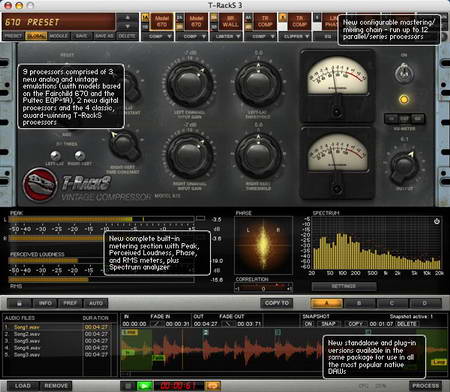The image size is (450, 392).
Task: Click the COPY TO button
Action: click(x=277, y=303)
